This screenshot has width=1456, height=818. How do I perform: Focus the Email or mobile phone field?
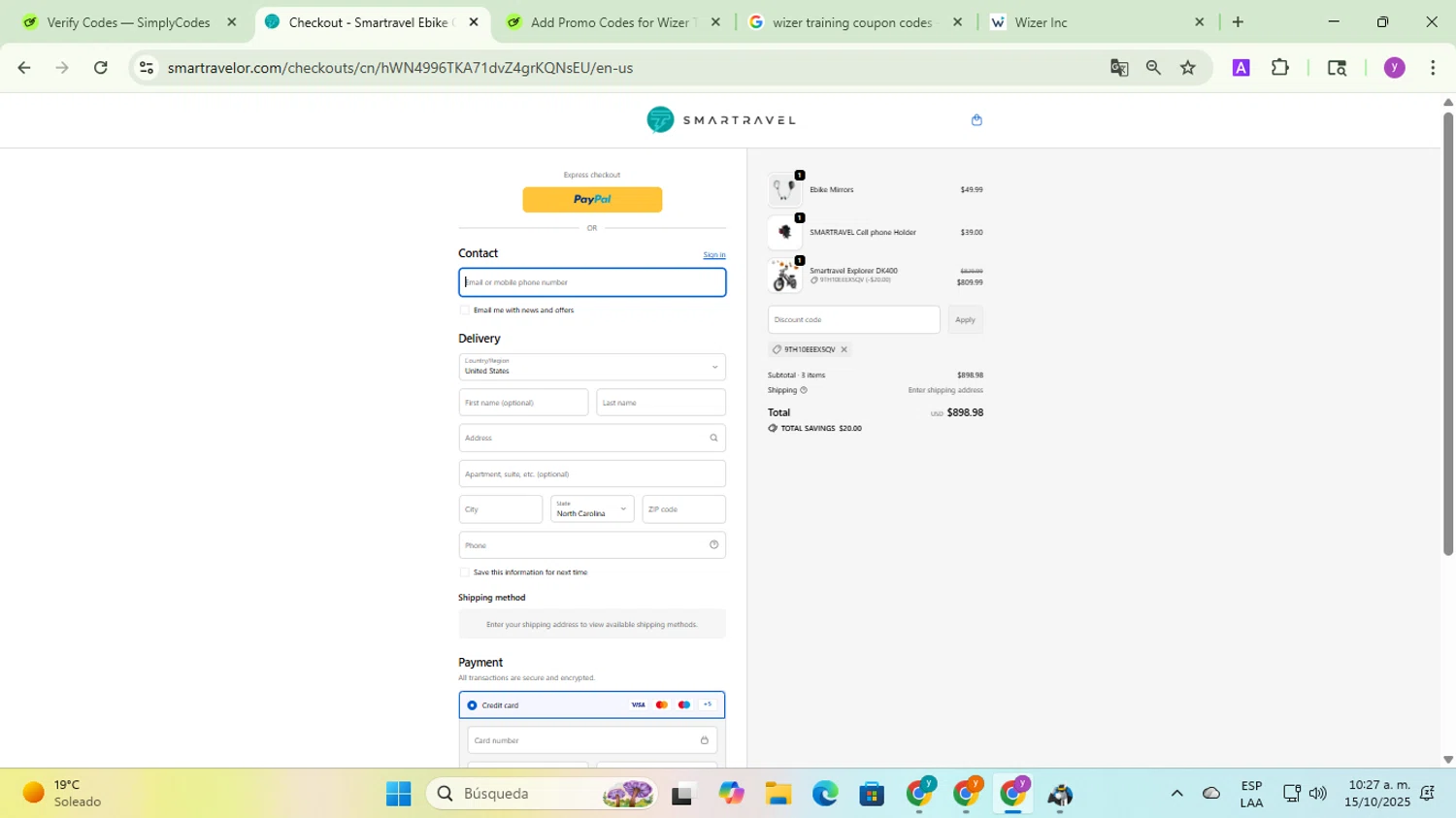click(592, 282)
